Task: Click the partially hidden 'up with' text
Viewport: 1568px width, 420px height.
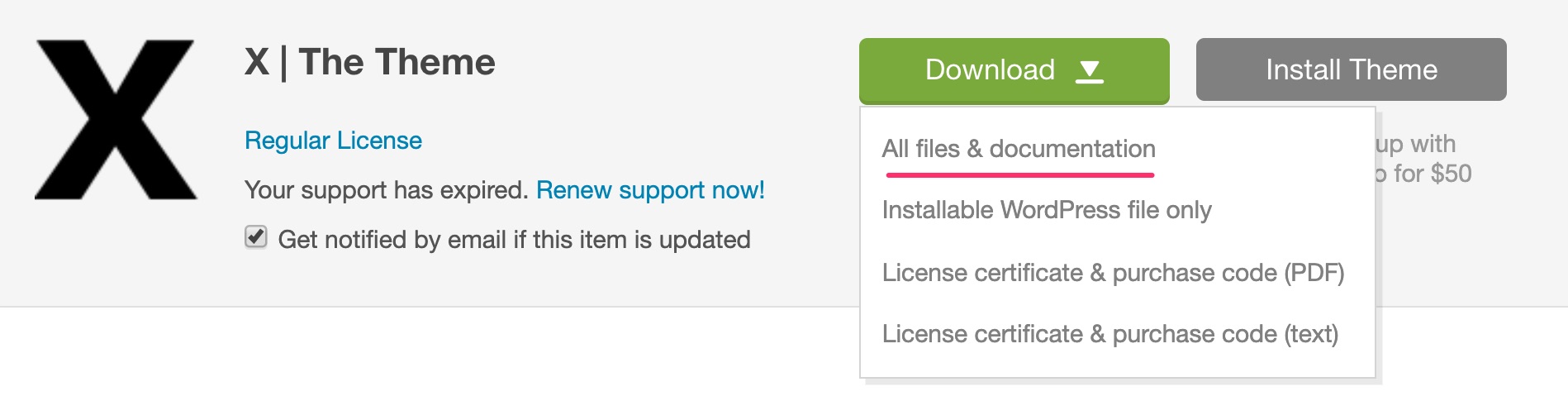Action: click(1415, 144)
